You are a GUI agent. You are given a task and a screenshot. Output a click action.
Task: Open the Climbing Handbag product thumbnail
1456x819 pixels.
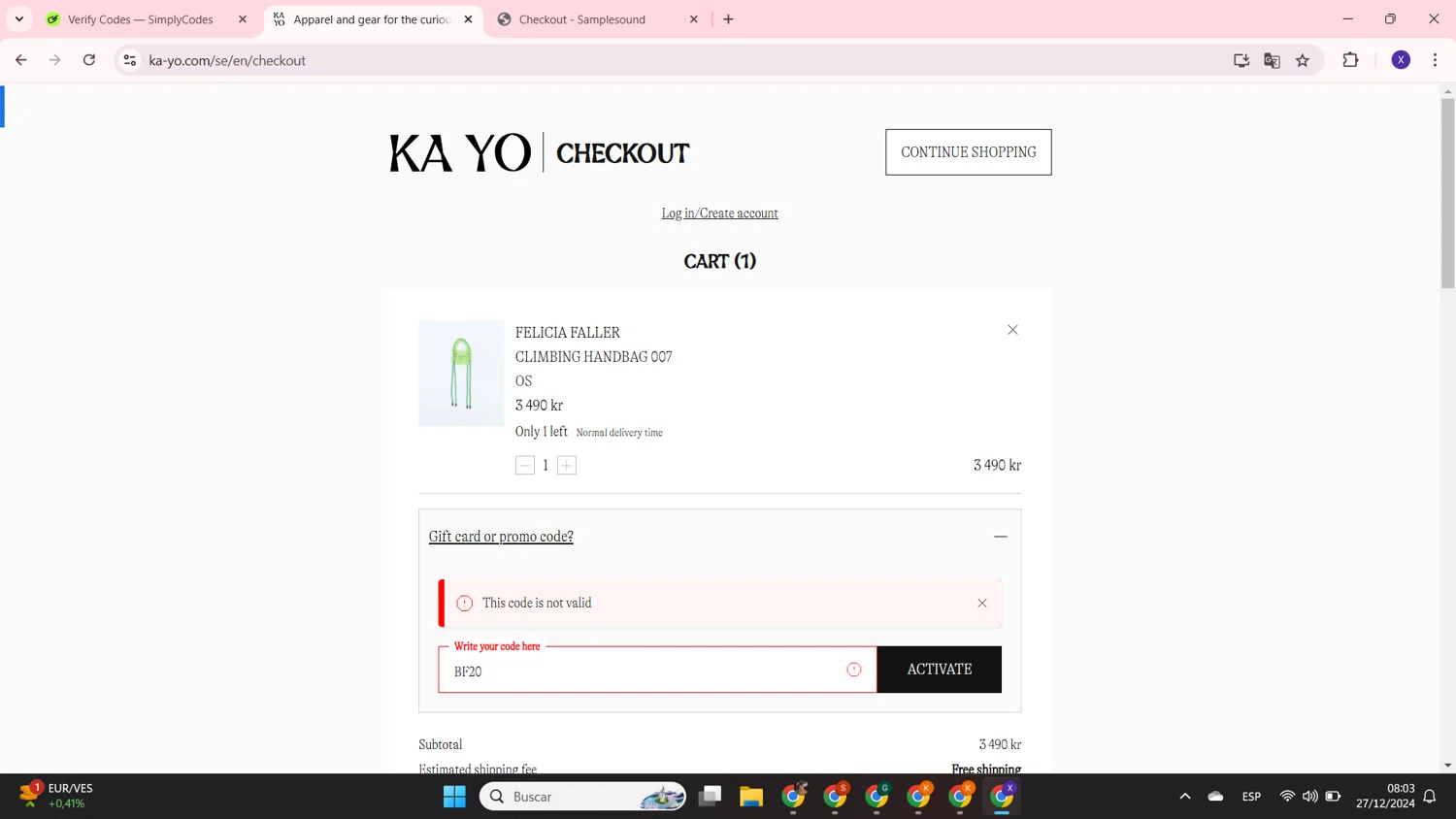461,374
